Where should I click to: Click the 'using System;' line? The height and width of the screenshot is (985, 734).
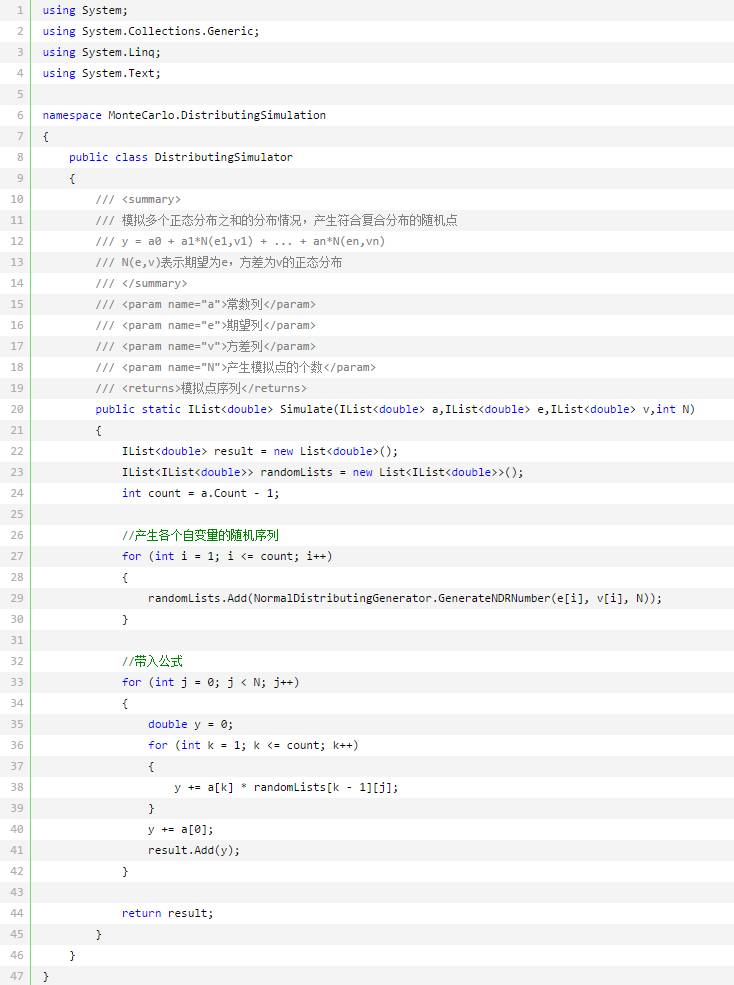(x=85, y=10)
